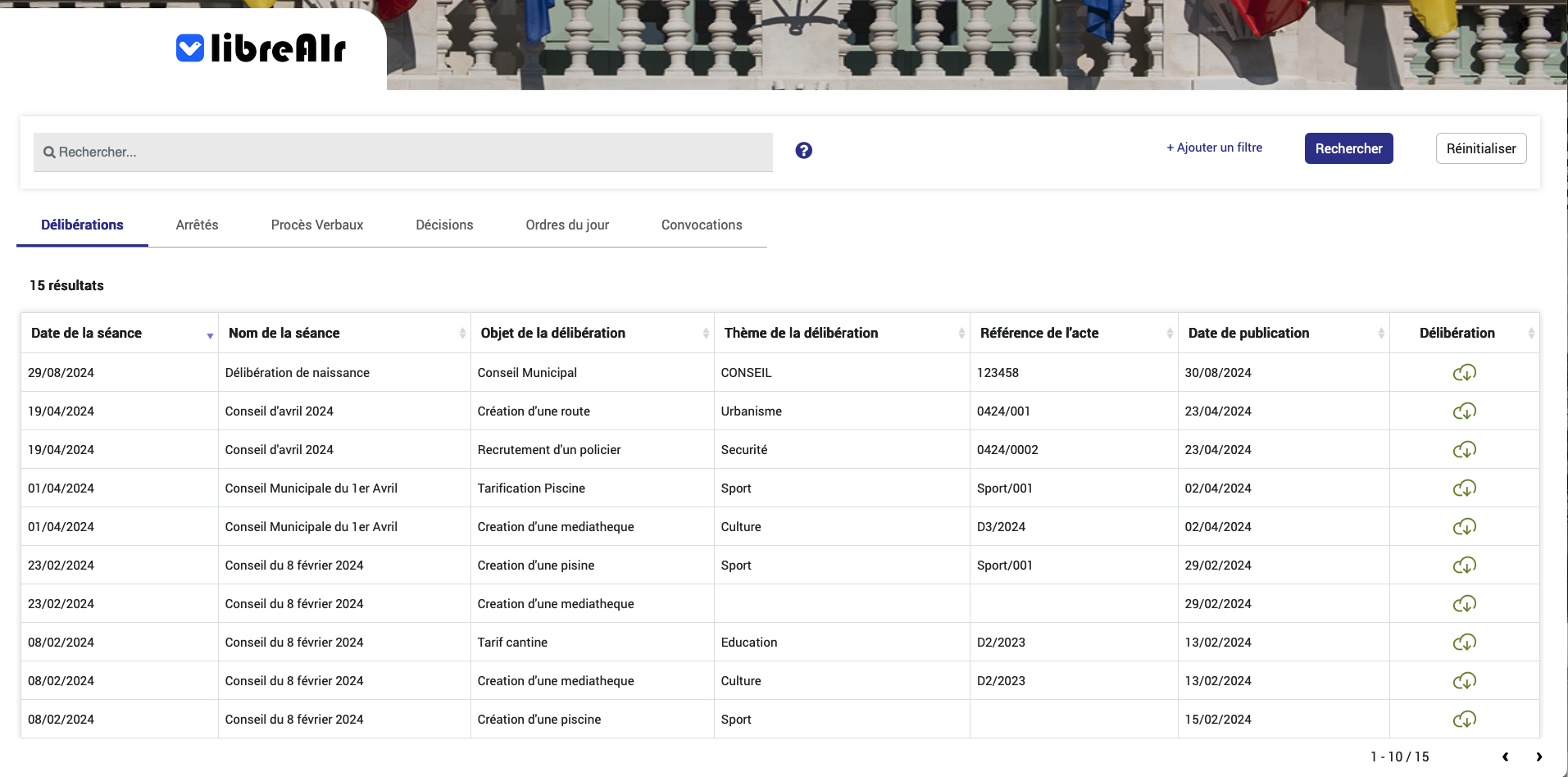This screenshot has height=777, width=1568.
Task: Click the libreAir logo
Action: click(x=261, y=48)
